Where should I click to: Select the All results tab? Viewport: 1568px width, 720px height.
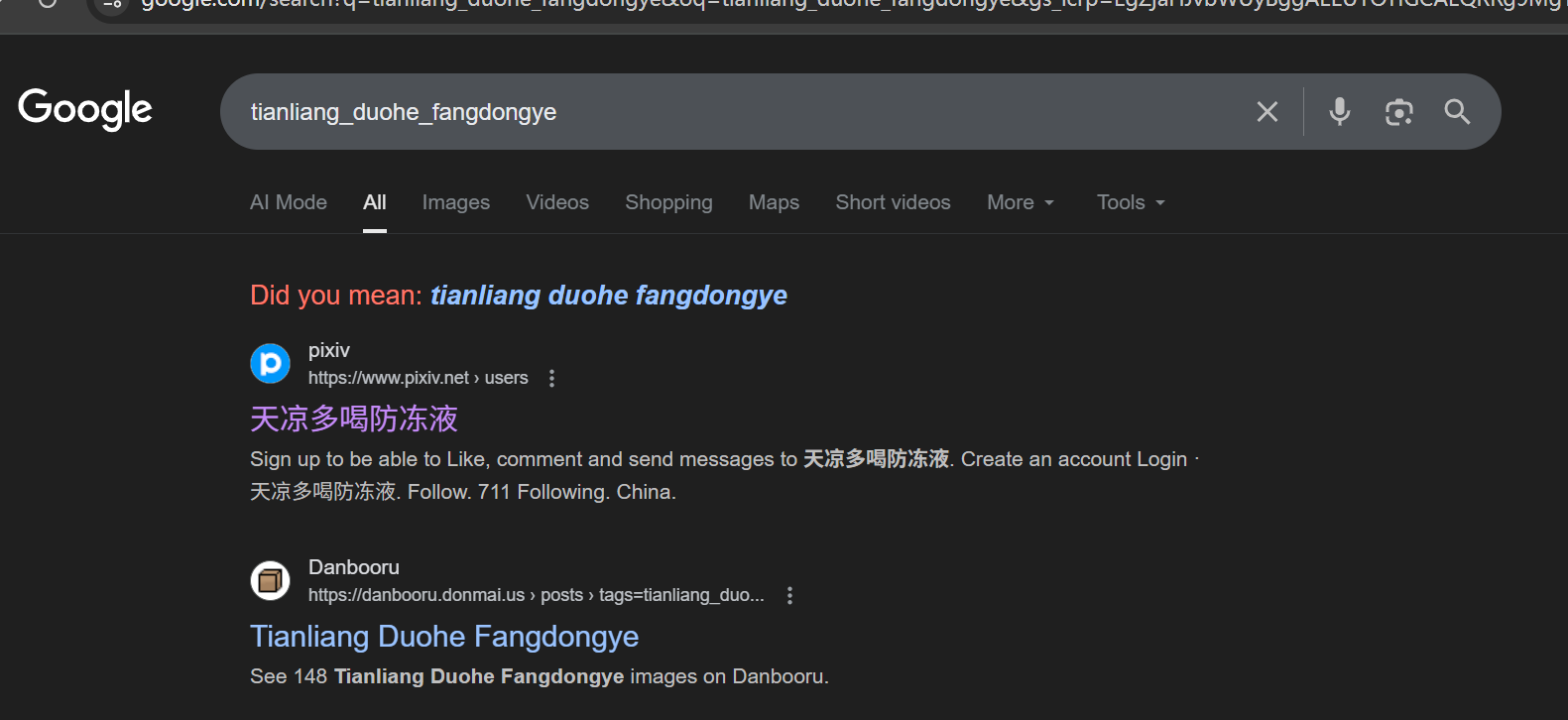(x=375, y=202)
